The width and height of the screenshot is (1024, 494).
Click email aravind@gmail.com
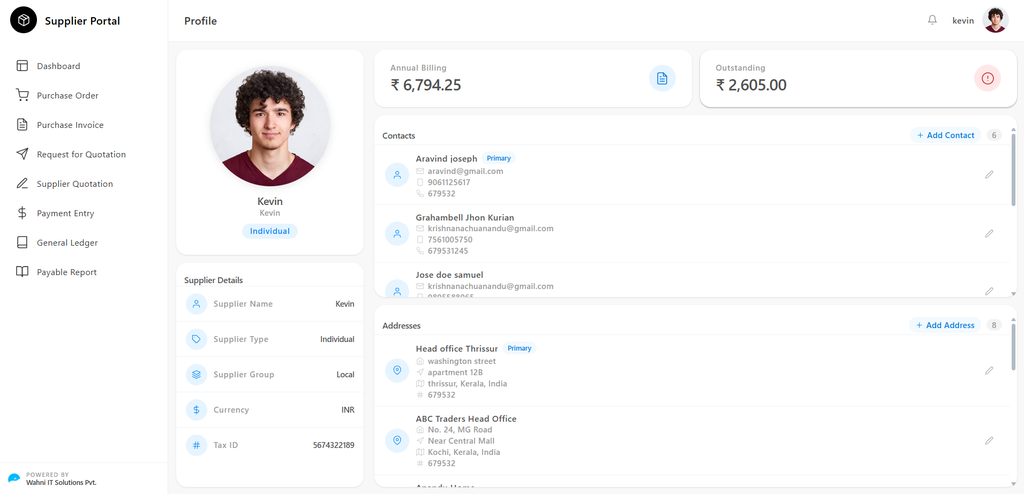point(466,171)
